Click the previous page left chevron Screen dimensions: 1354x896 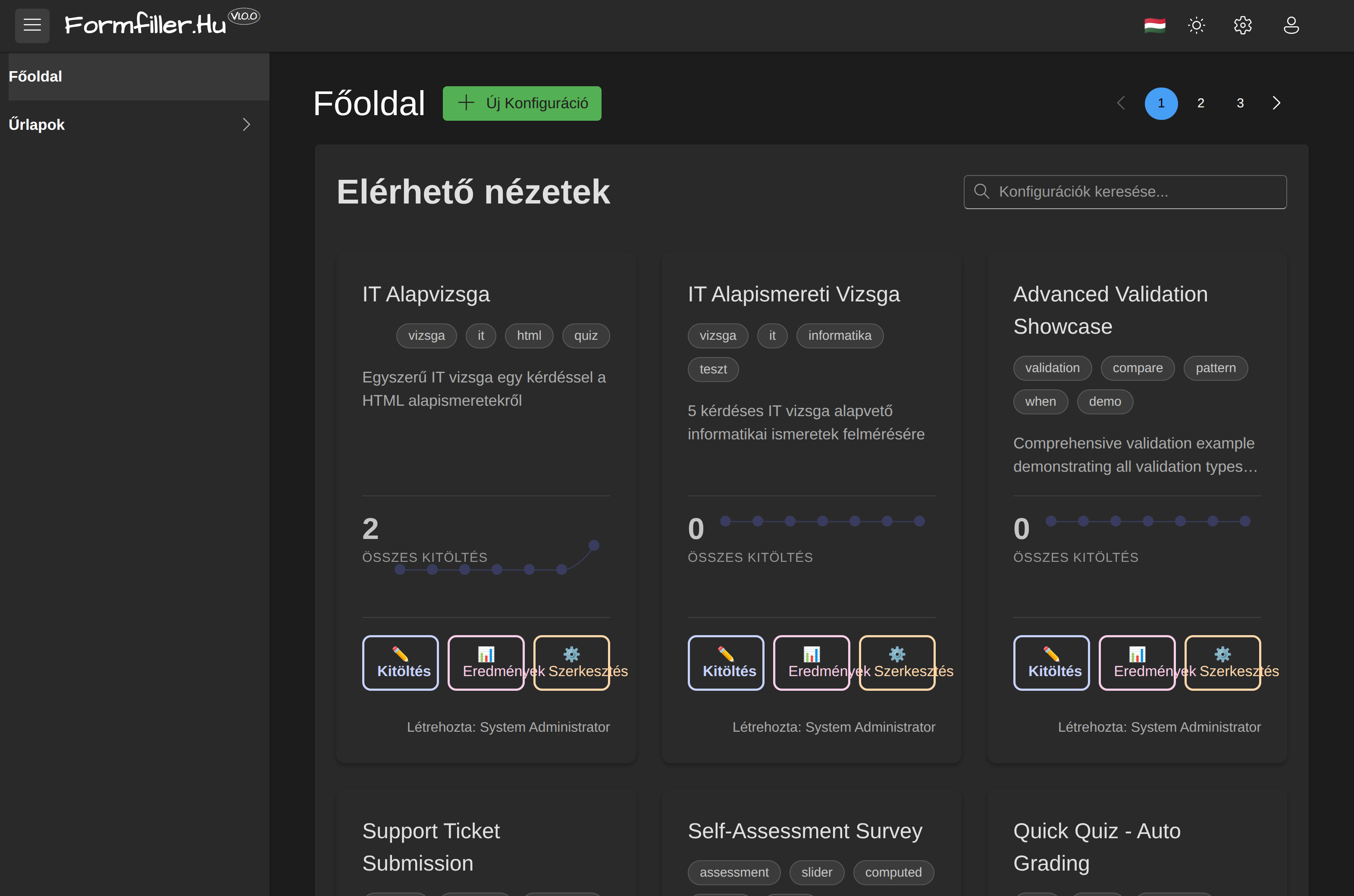pos(1121,103)
